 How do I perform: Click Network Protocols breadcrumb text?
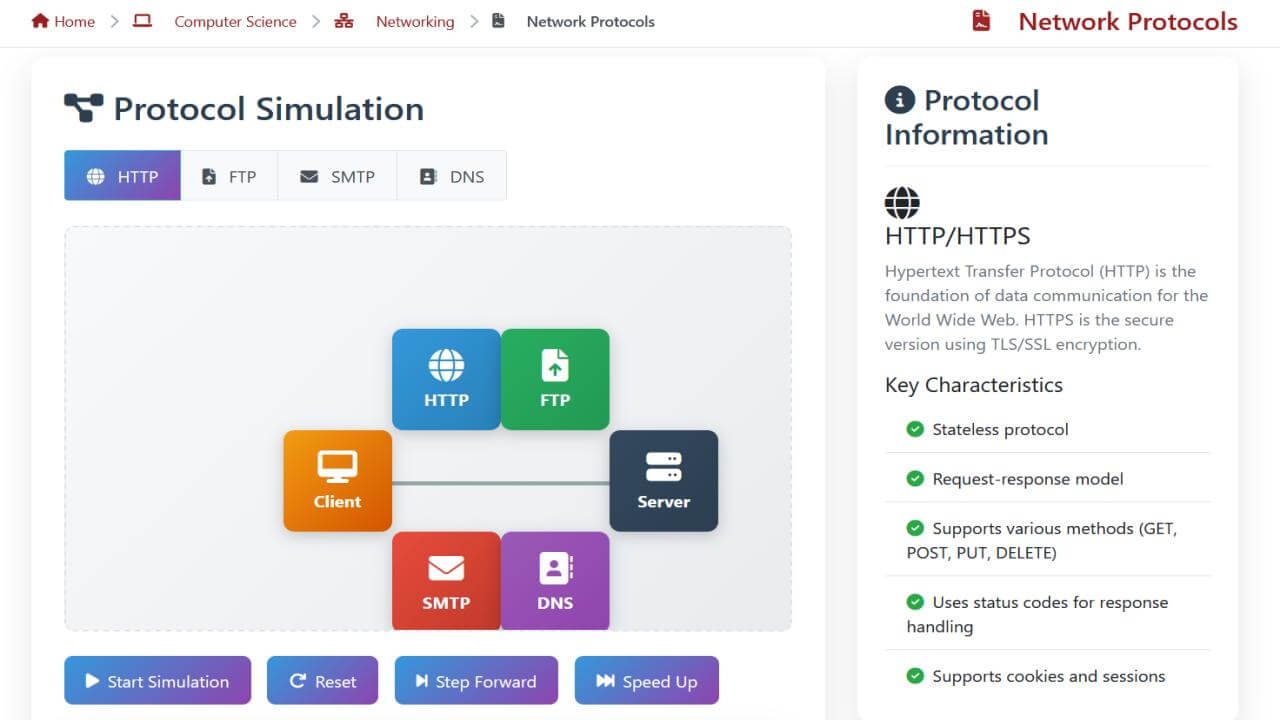pyautogui.click(x=591, y=21)
